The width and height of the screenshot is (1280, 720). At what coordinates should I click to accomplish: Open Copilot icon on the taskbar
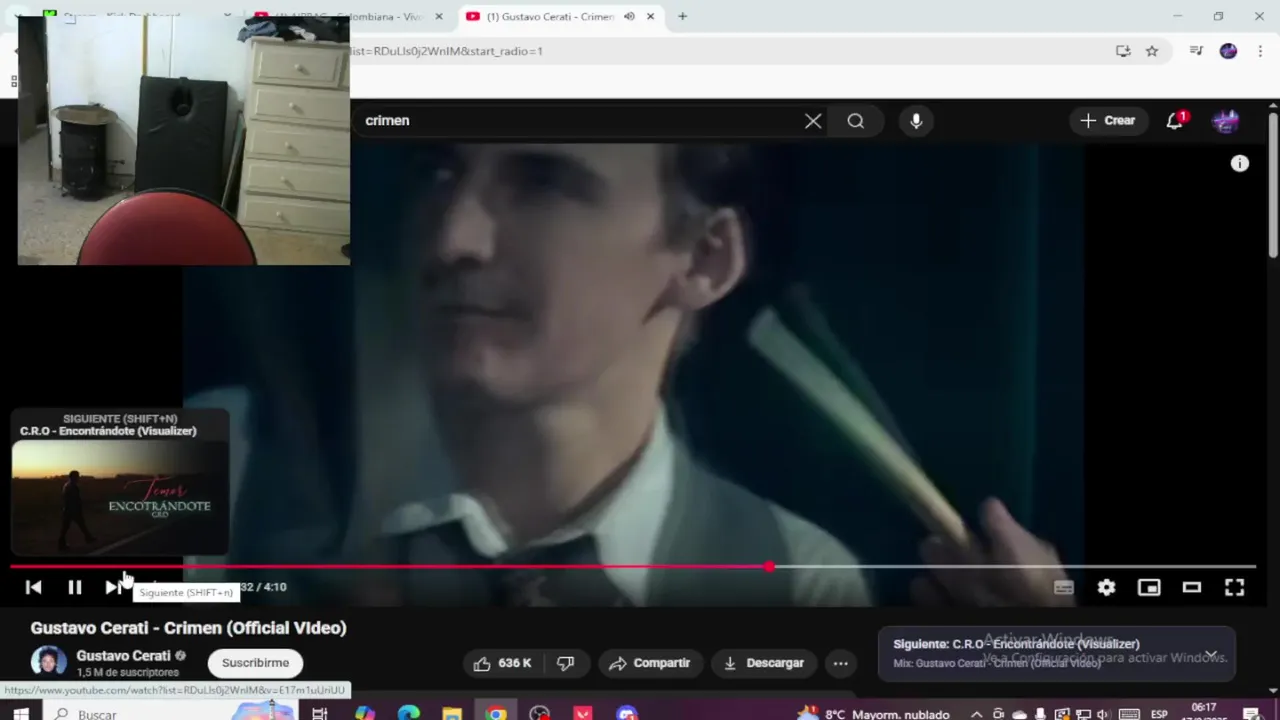pos(365,713)
